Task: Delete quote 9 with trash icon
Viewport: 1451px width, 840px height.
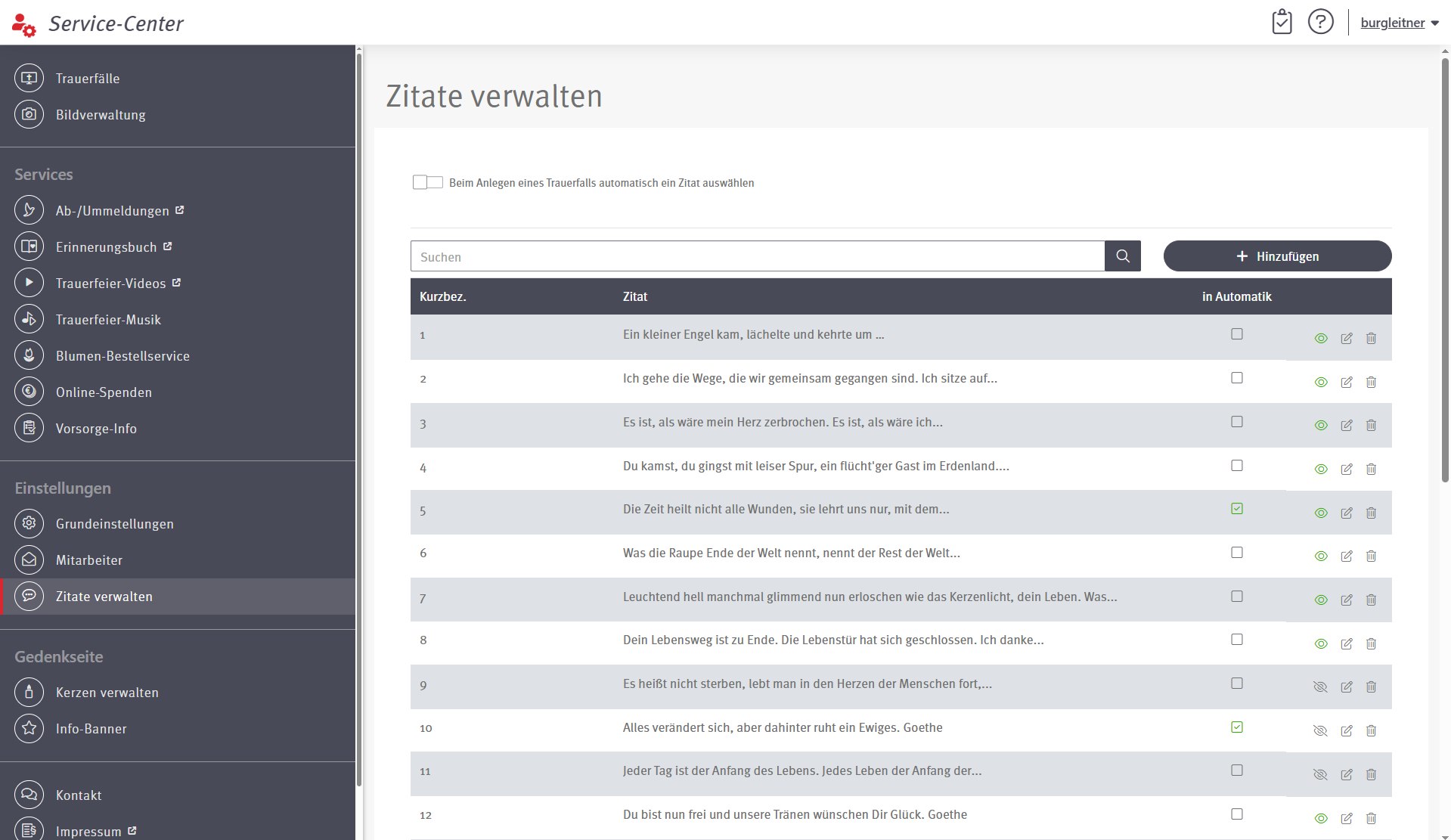Action: point(1371,687)
